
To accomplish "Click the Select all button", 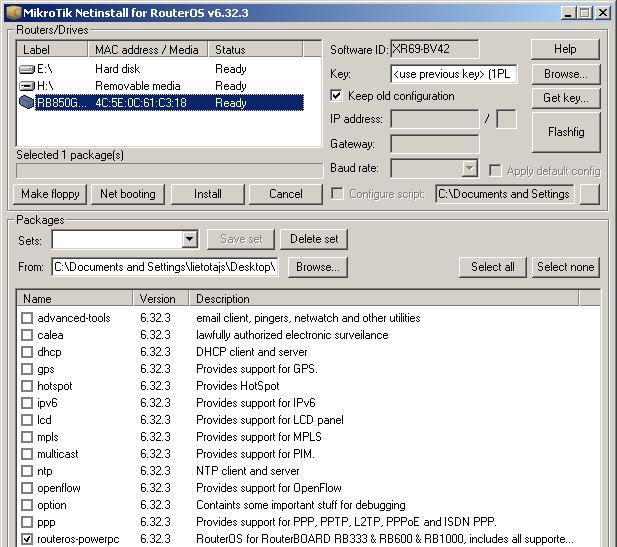I will coord(493,267).
